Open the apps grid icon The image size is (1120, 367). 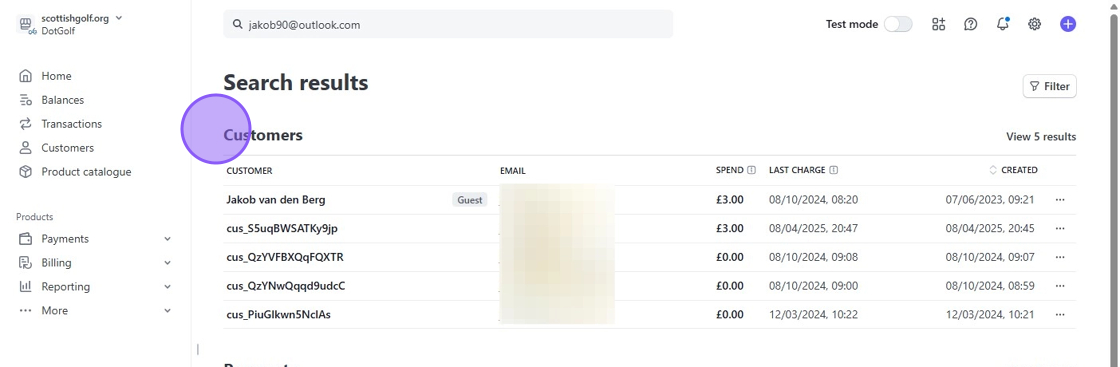(939, 24)
